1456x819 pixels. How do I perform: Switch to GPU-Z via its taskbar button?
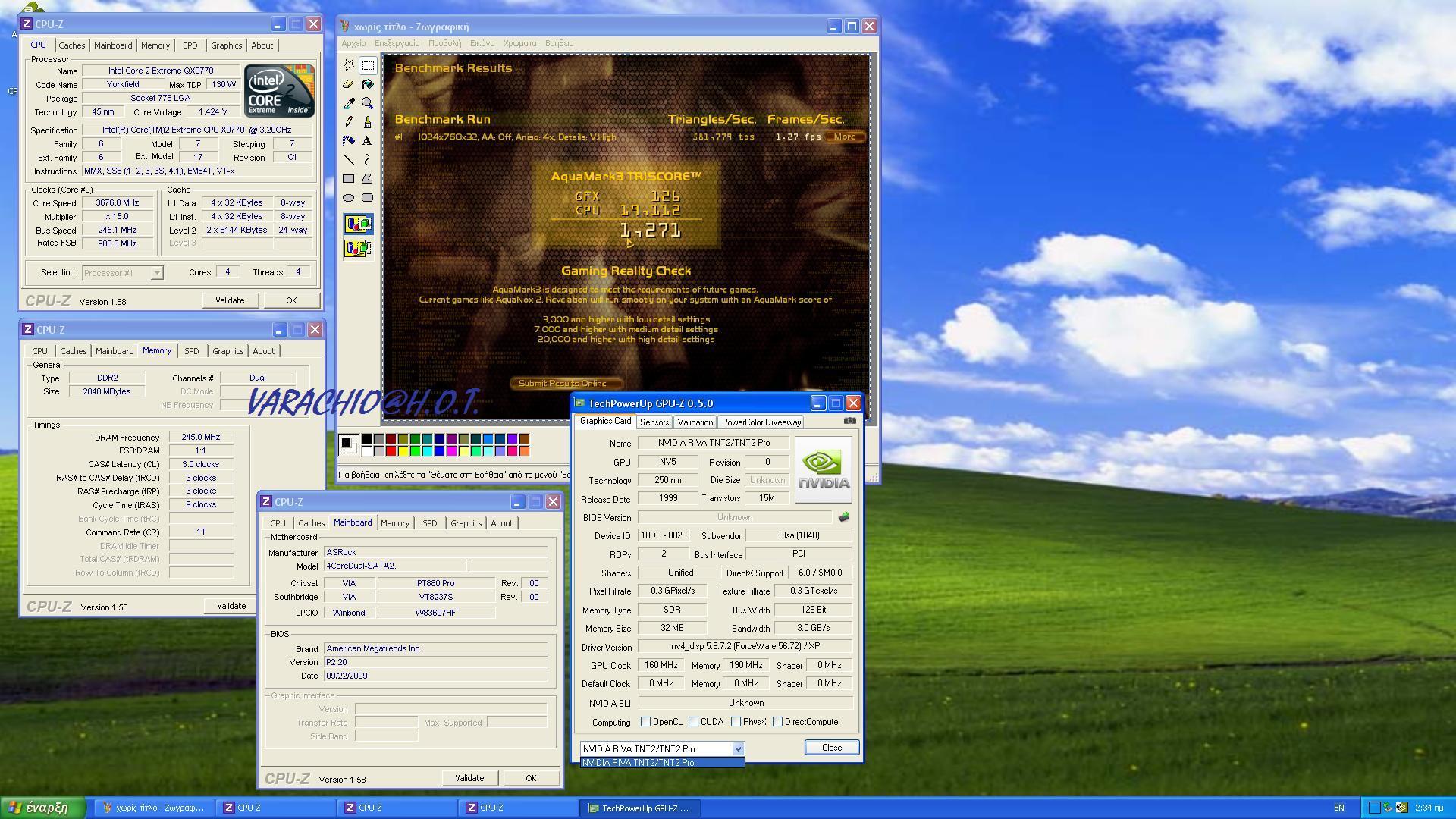coord(639,808)
